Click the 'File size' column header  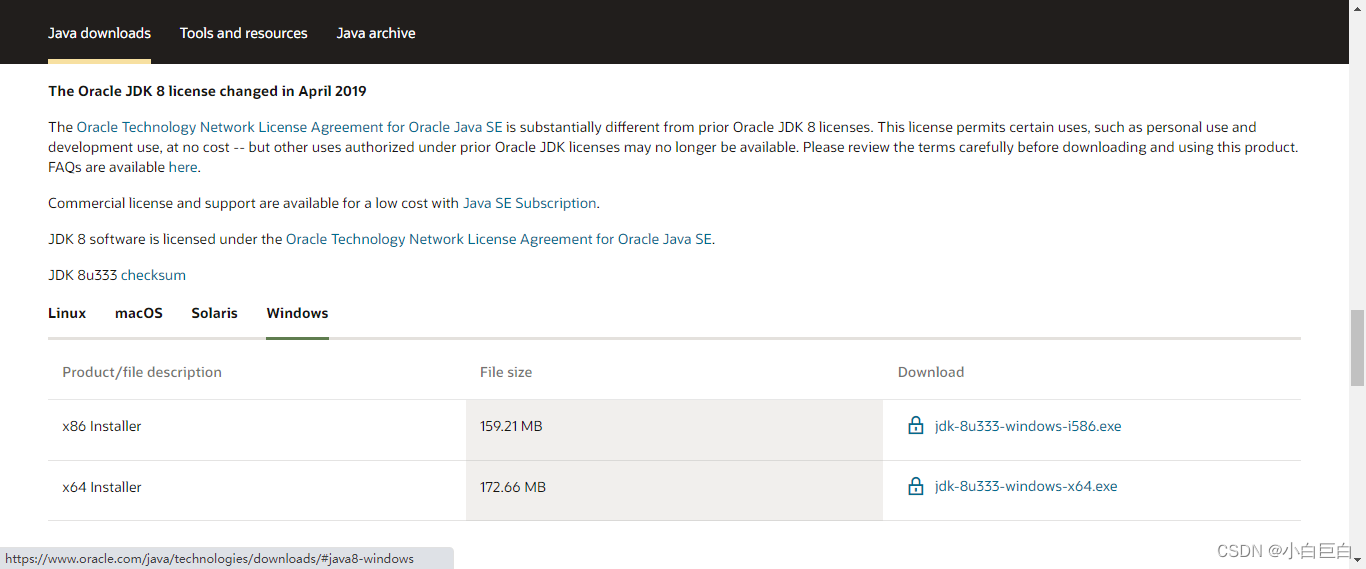coord(506,372)
